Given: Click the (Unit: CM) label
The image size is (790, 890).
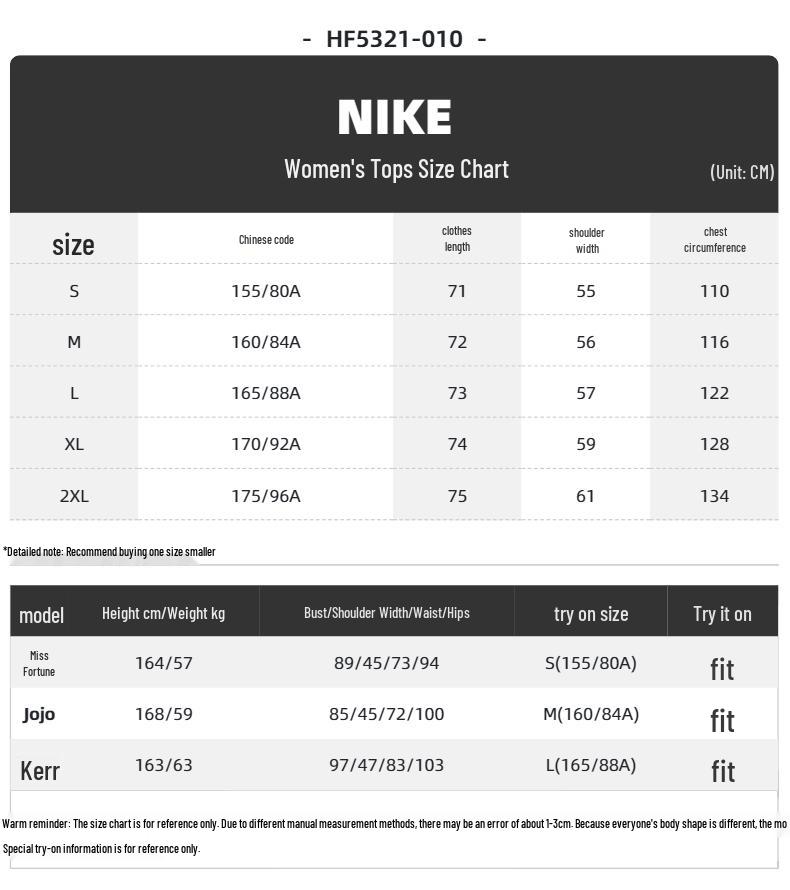Looking at the screenshot, I should [x=742, y=172].
